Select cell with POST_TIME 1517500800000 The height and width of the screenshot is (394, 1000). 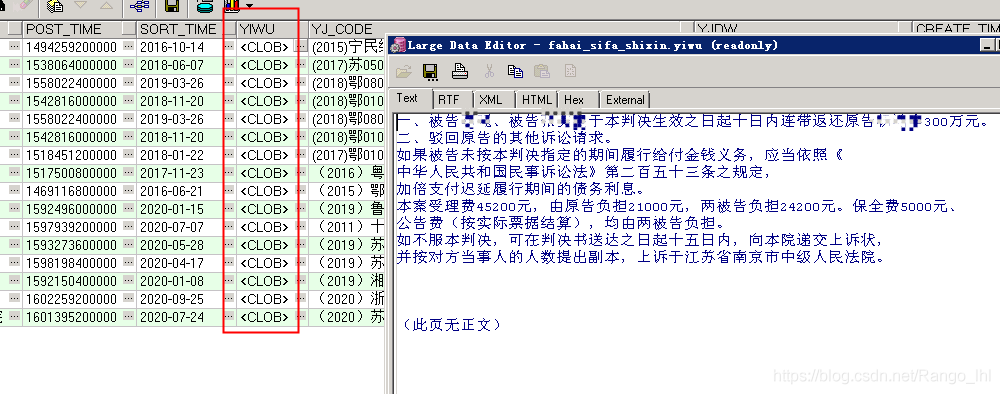73,173
